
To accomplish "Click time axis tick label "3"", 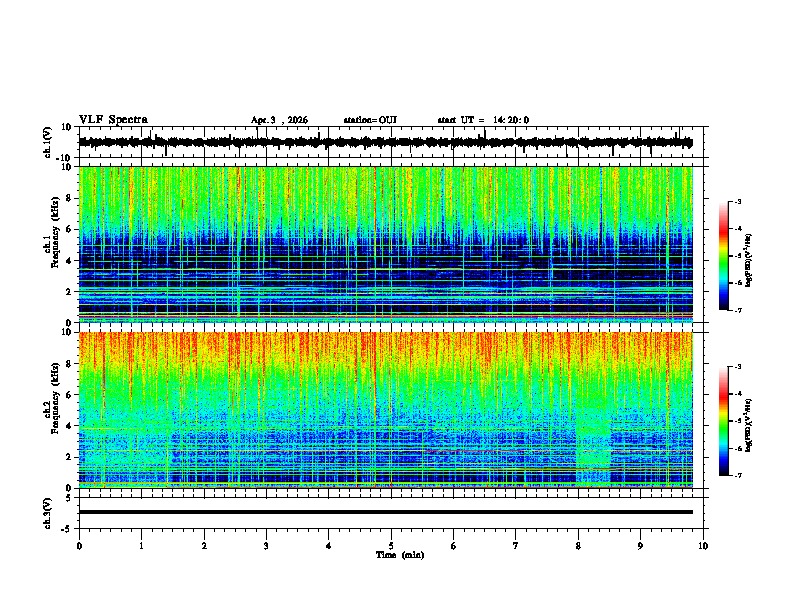I will pyautogui.click(x=266, y=546).
